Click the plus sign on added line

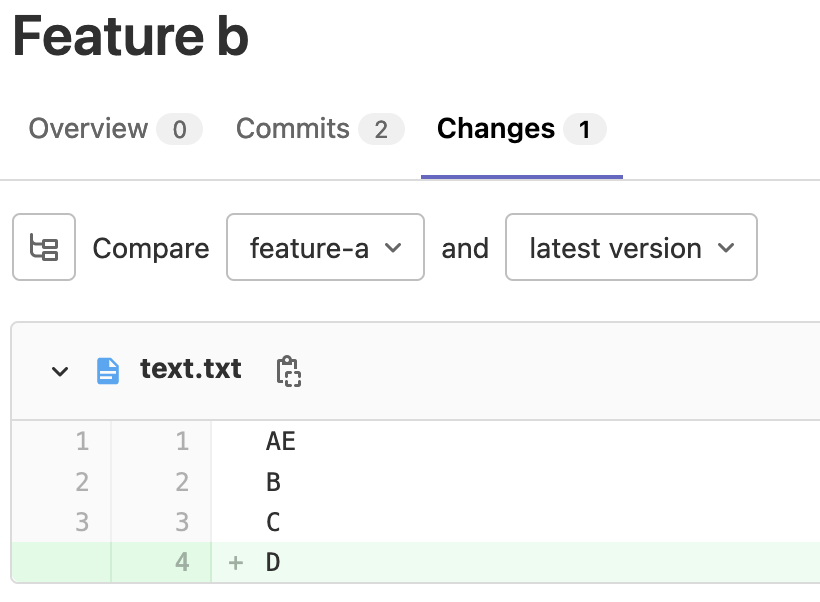coord(236,563)
